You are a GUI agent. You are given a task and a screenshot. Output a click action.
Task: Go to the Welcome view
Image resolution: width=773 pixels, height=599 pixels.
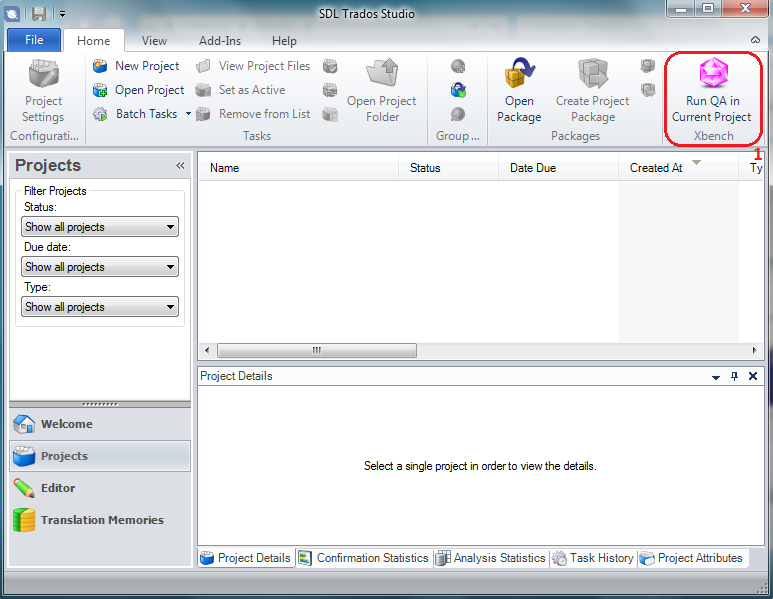pos(100,424)
